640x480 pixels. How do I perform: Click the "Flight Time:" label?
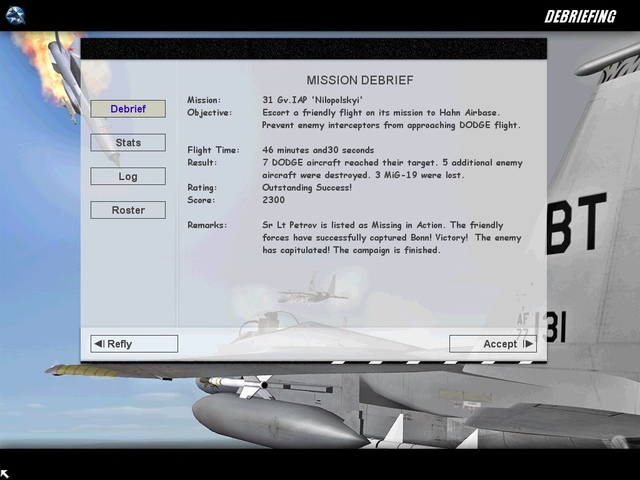pos(213,150)
